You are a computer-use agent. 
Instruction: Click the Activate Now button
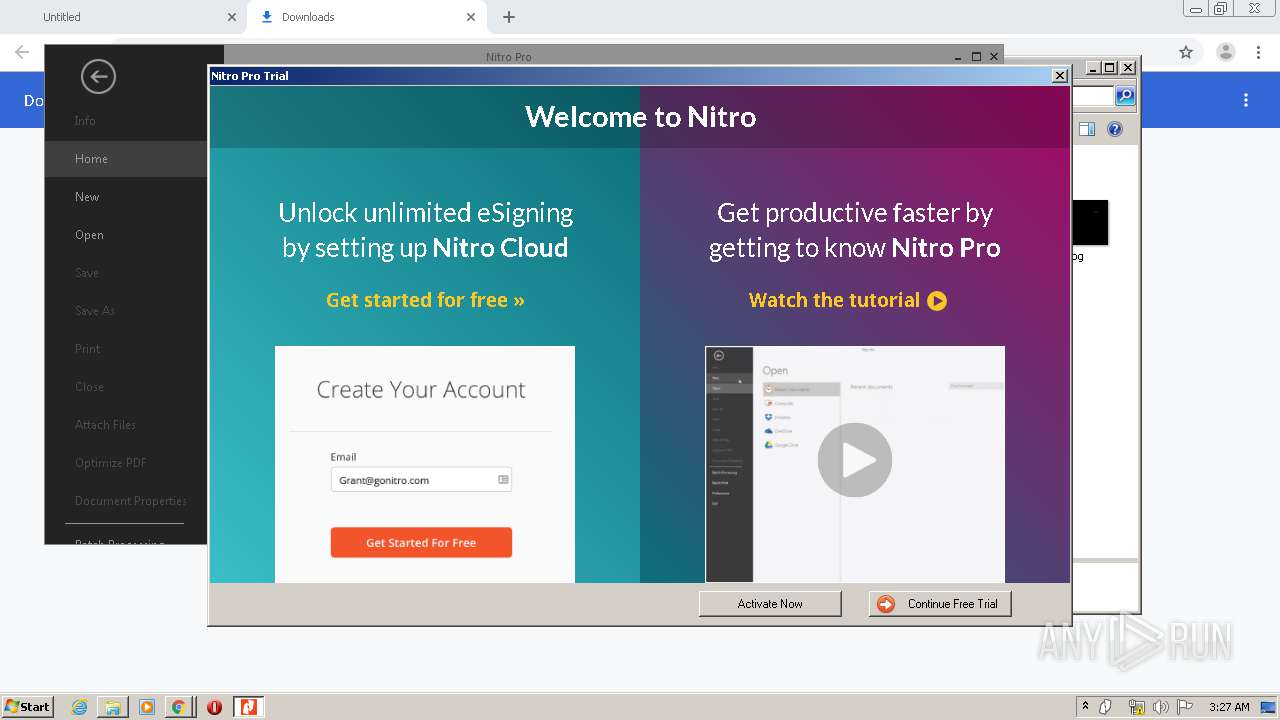tap(770, 604)
